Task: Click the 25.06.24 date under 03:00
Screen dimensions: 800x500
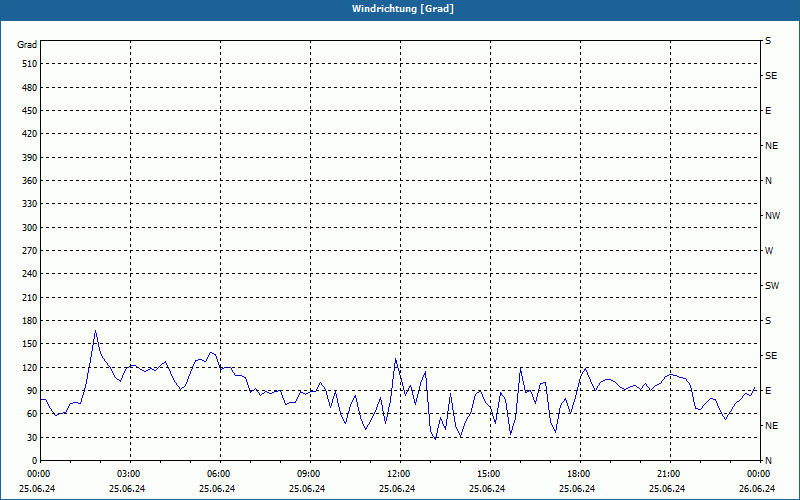Action: pyautogui.click(x=127, y=489)
